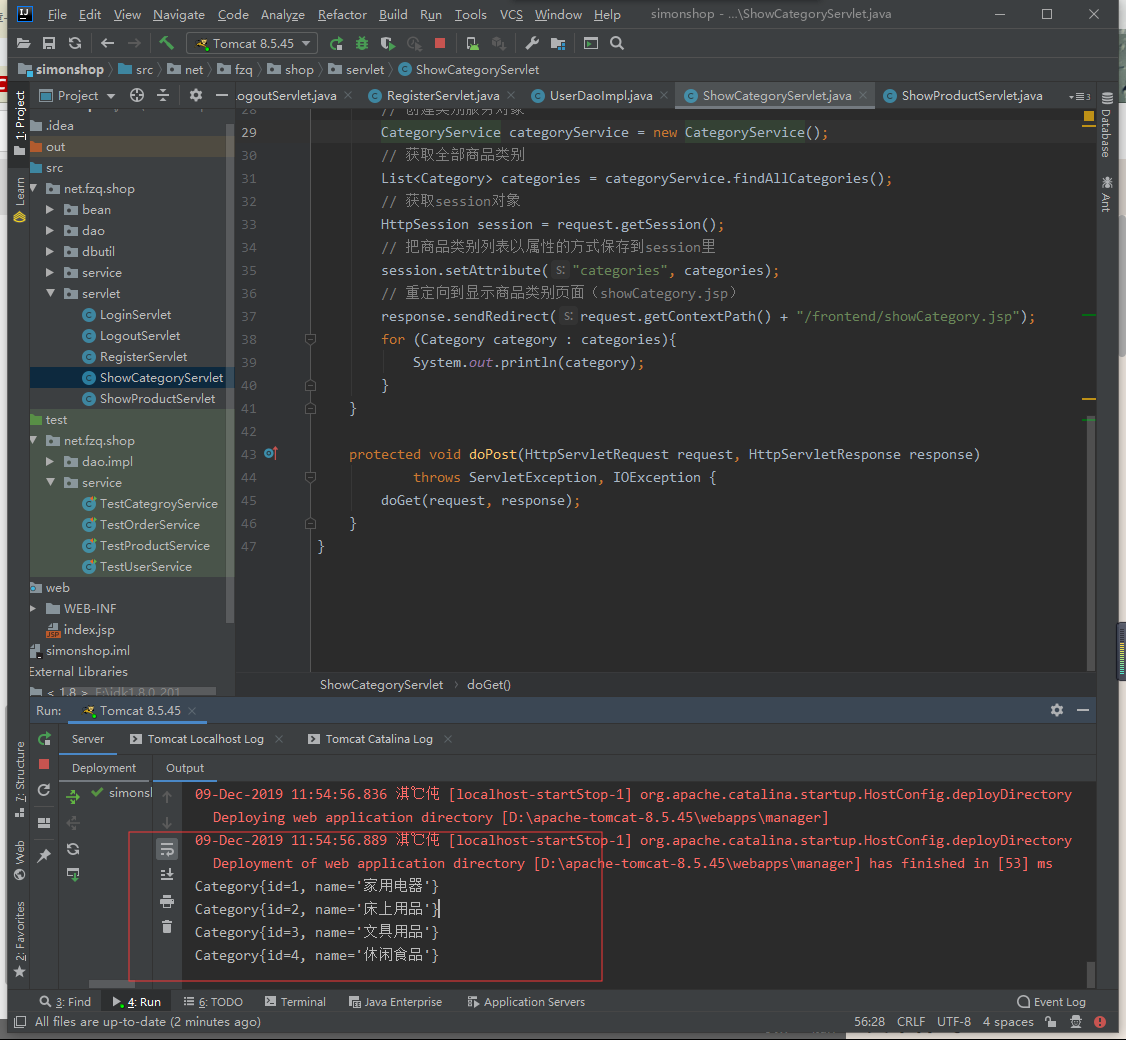Expand the bean package
Screen dimensions: 1126x1040
pos(50,210)
